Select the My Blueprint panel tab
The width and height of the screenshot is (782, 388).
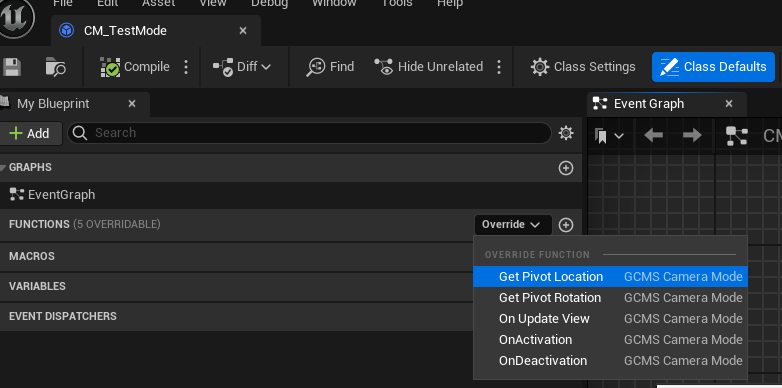pos(53,104)
